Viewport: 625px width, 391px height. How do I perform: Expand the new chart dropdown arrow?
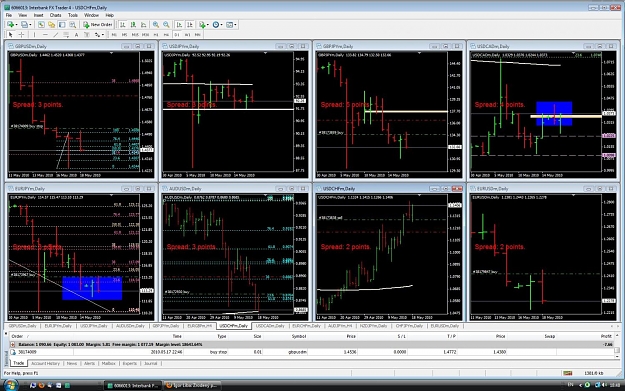pyautogui.click(x=16, y=25)
